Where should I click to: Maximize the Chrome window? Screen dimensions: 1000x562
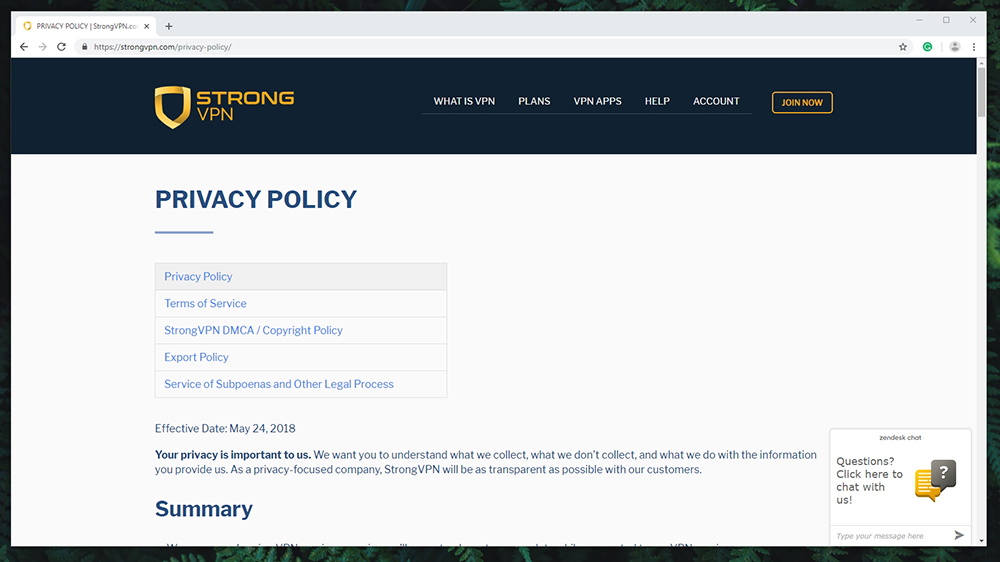click(x=946, y=20)
